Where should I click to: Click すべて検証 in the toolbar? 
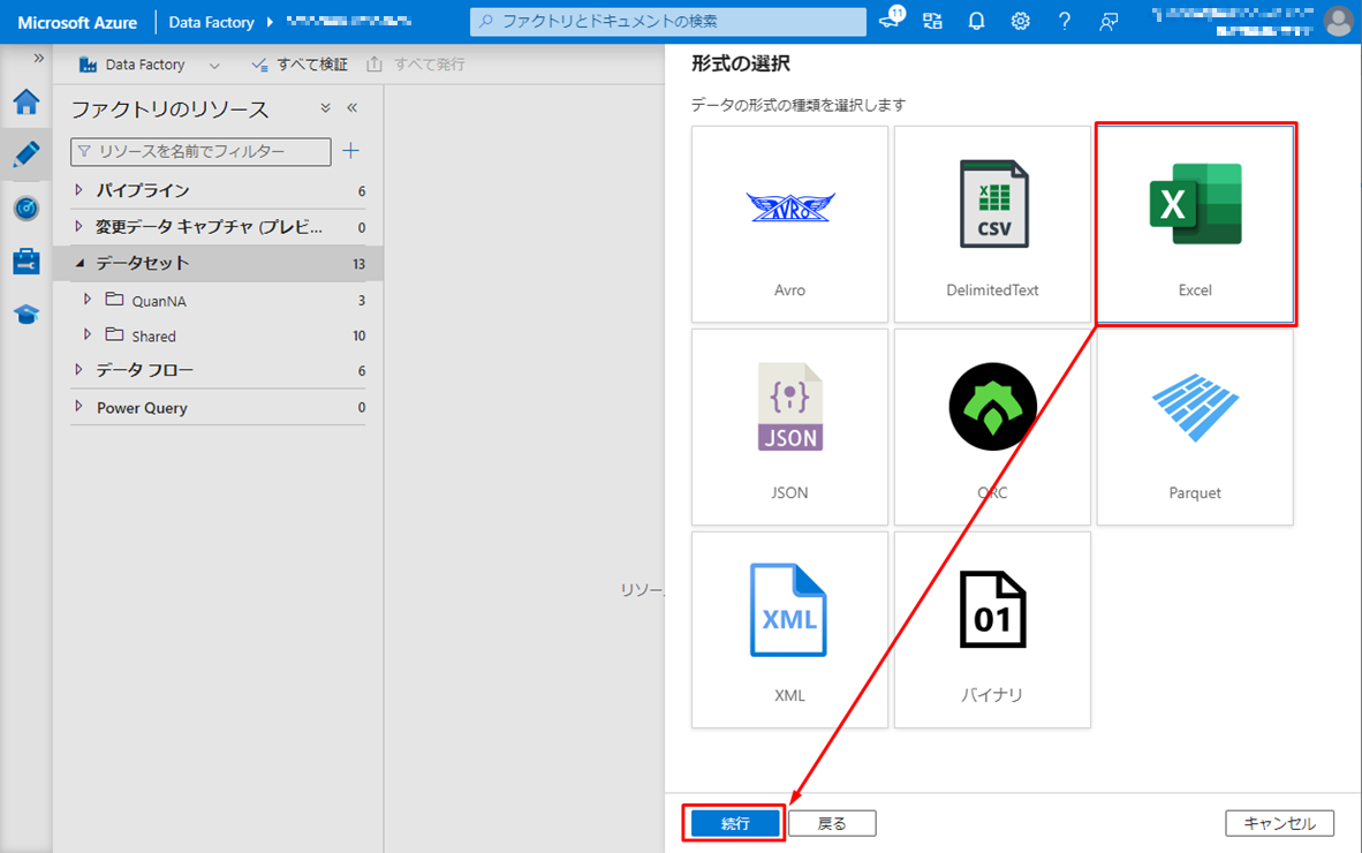point(300,65)
